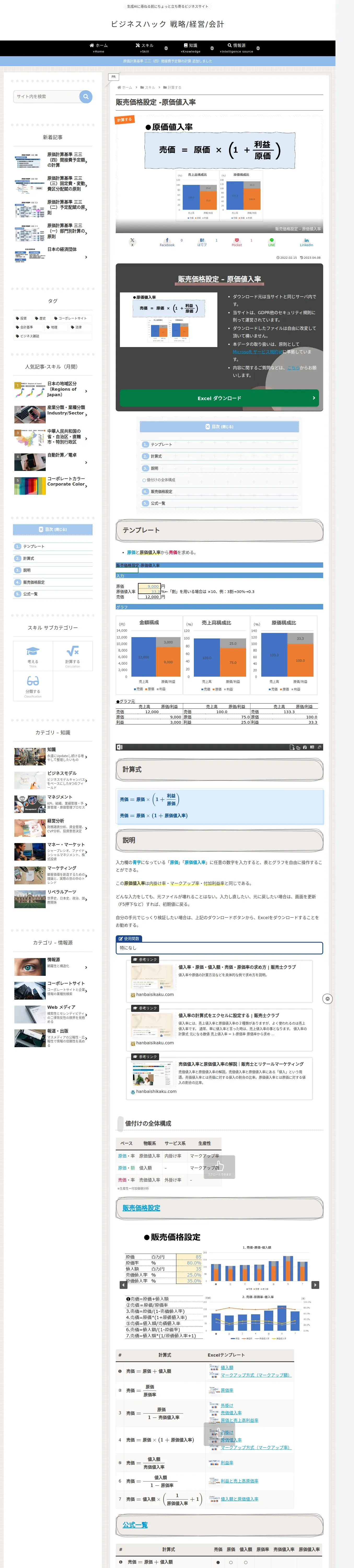Focus the サイト内を検索 search field
Image resolution: width=354 pixels, height=1568 pixels.
(x=46, y=96)
